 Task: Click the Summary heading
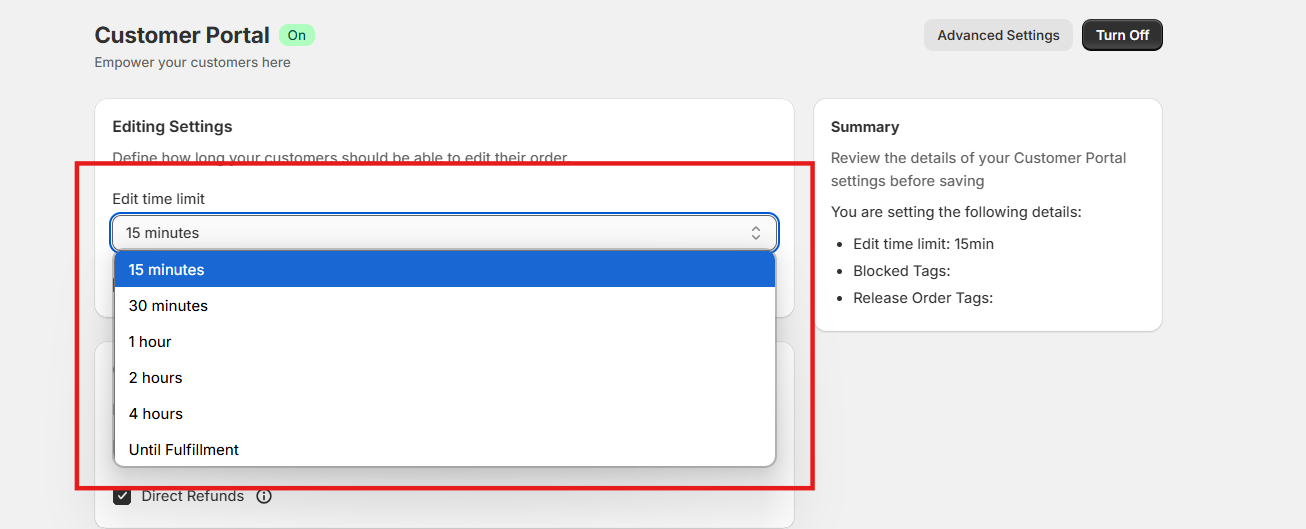(x=865, y=127)
